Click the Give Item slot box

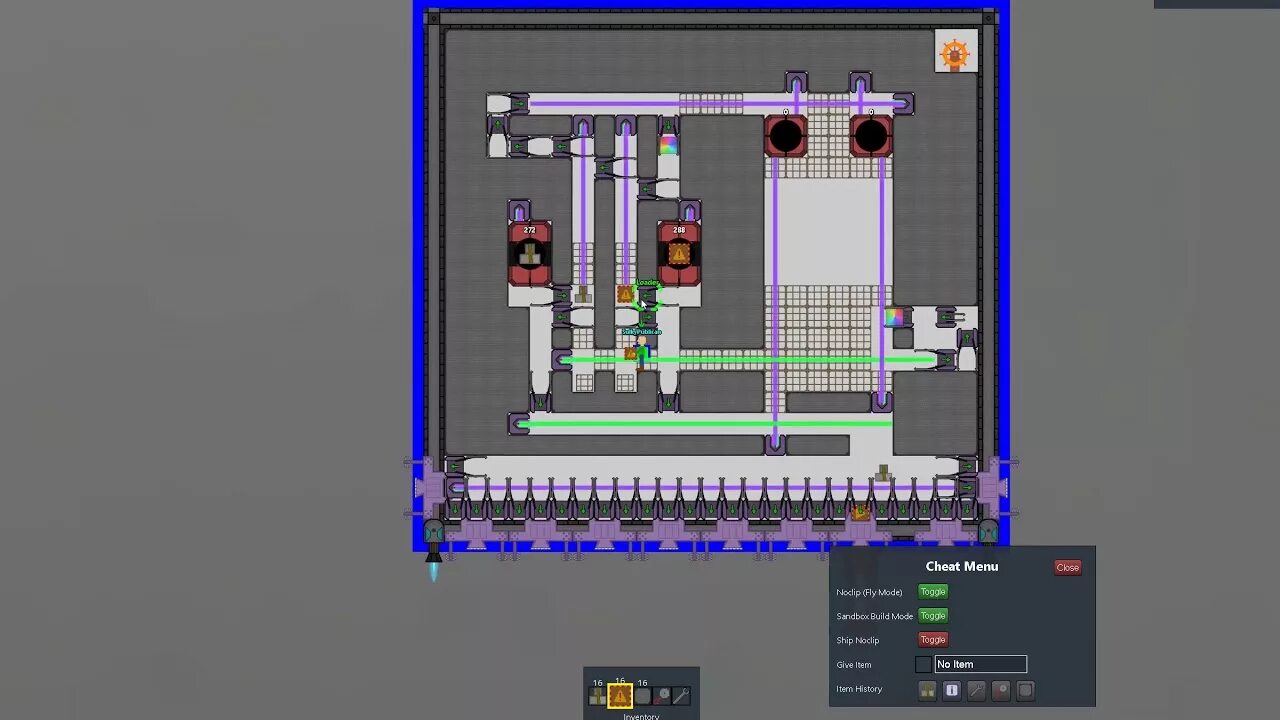point(923,664)
